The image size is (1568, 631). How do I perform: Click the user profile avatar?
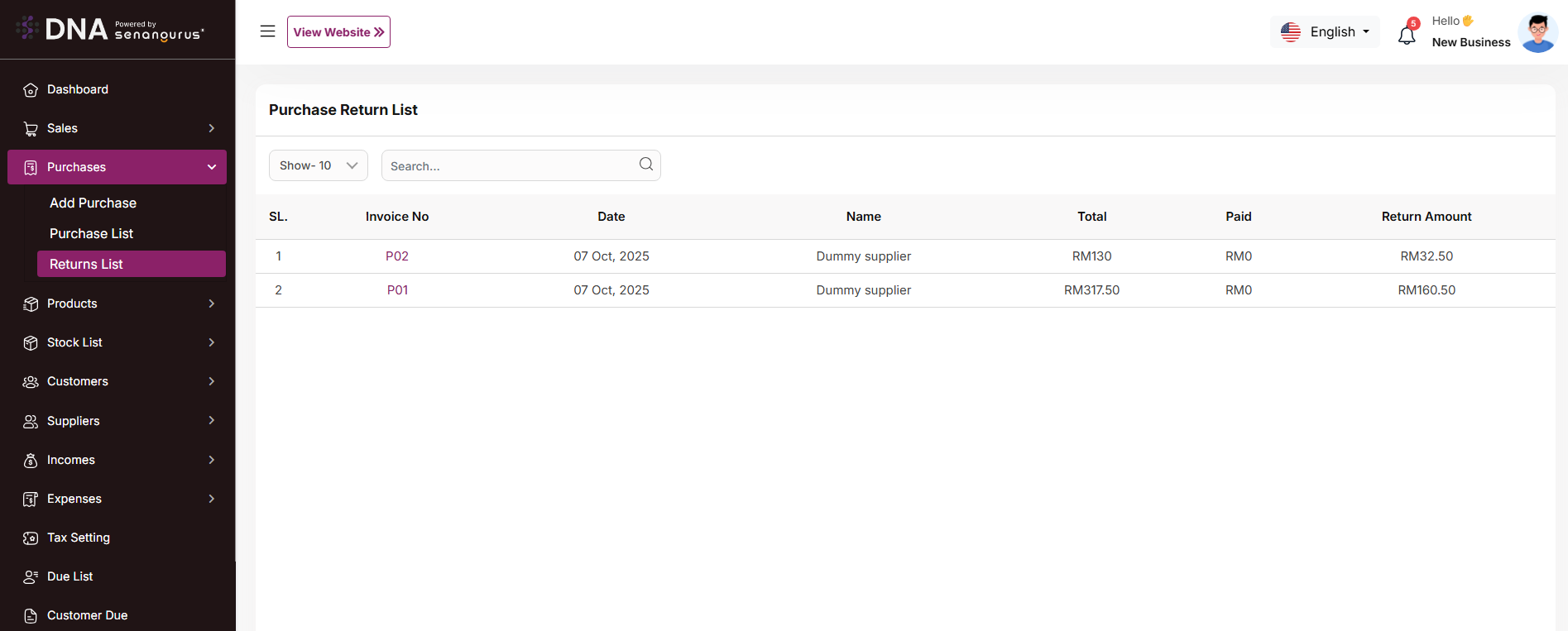click(x=1537, y=33)
